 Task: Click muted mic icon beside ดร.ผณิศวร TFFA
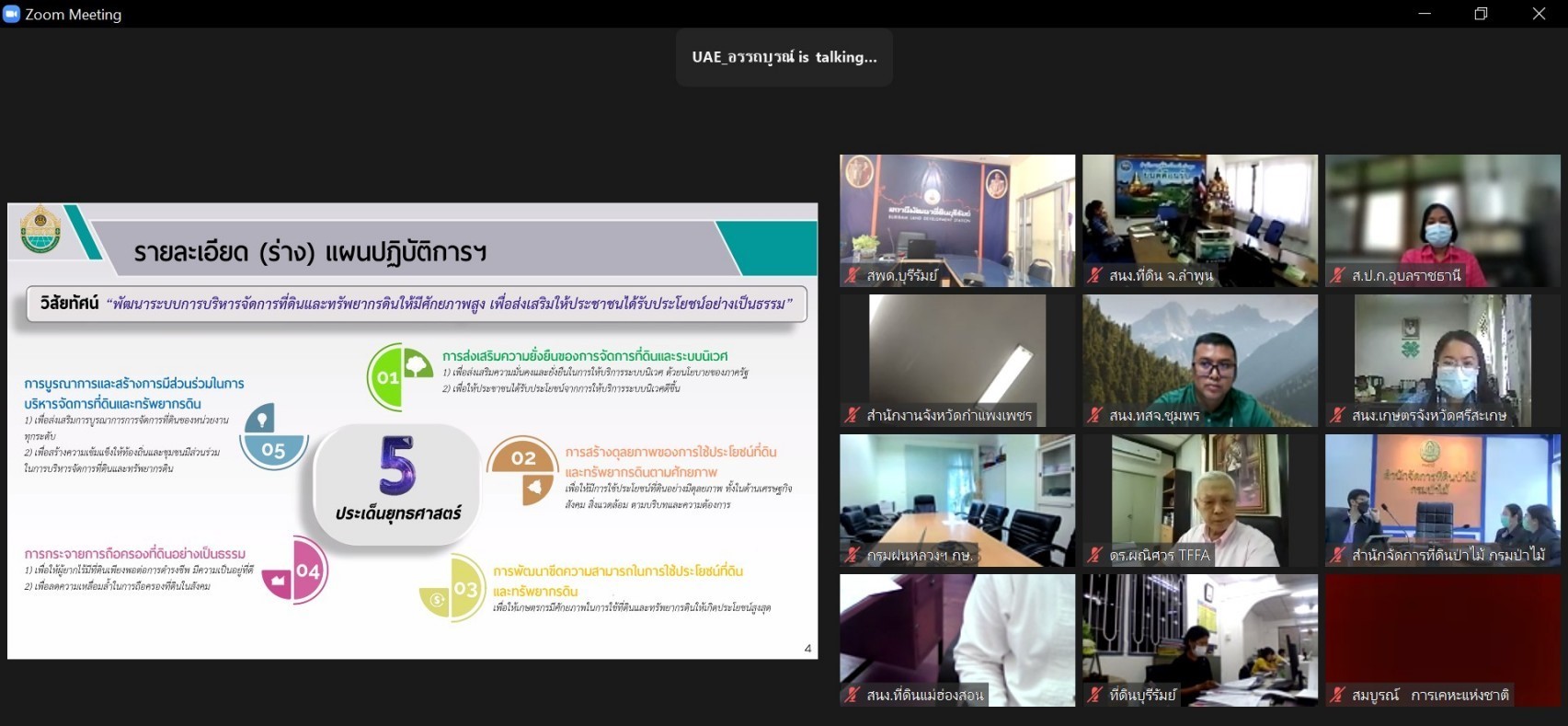1094,555
